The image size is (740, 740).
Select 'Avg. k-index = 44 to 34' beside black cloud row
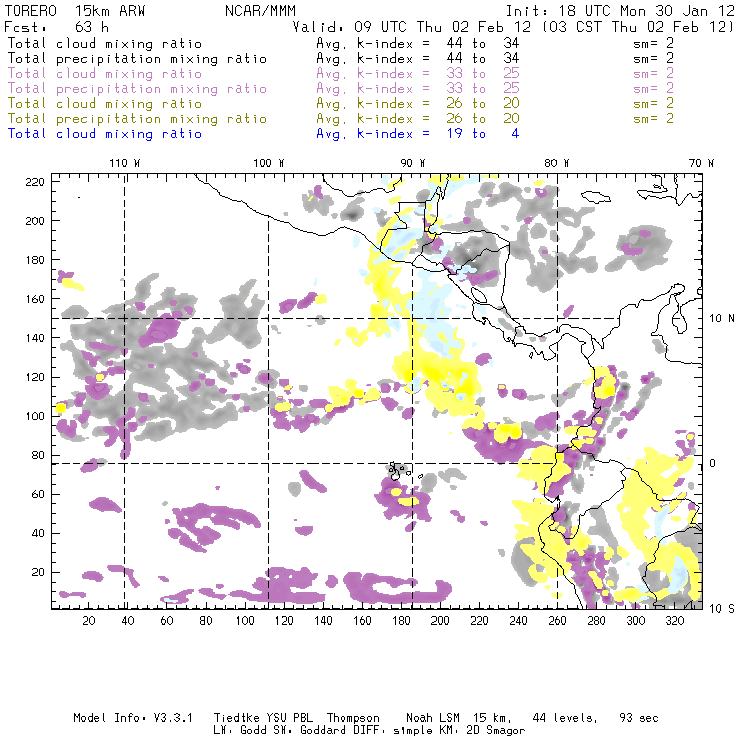click(x=418, y=43)
